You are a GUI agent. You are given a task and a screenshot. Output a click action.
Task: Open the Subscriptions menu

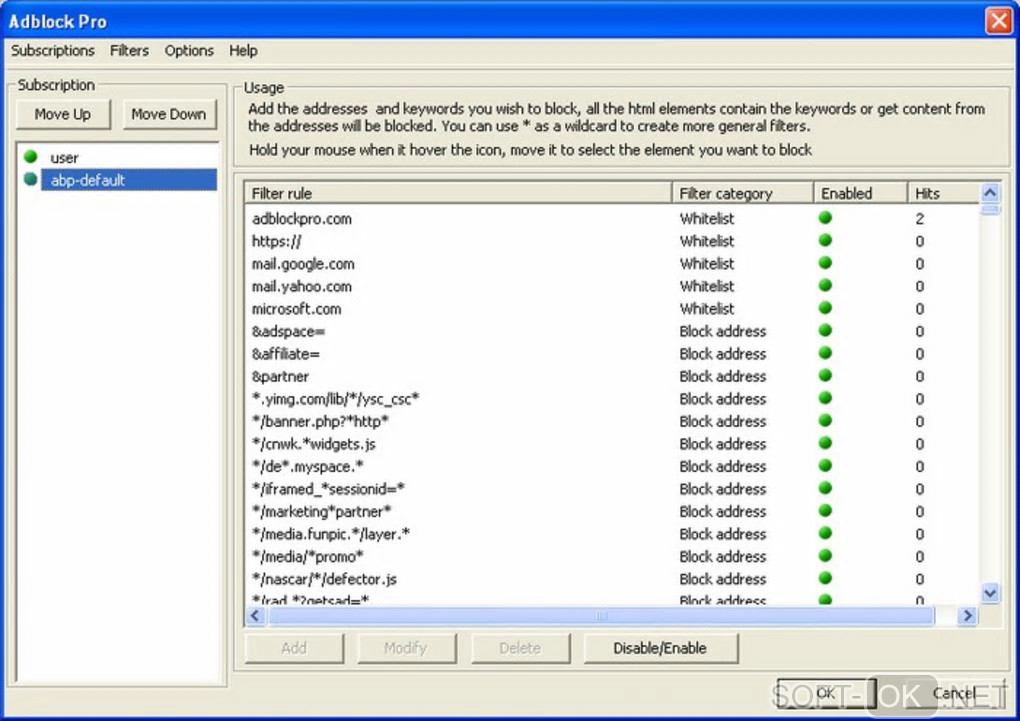[53, 51]
